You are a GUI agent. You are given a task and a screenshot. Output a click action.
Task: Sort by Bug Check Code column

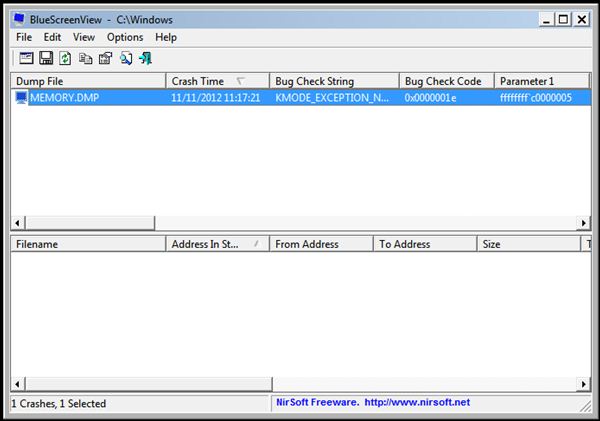point(447,81)
